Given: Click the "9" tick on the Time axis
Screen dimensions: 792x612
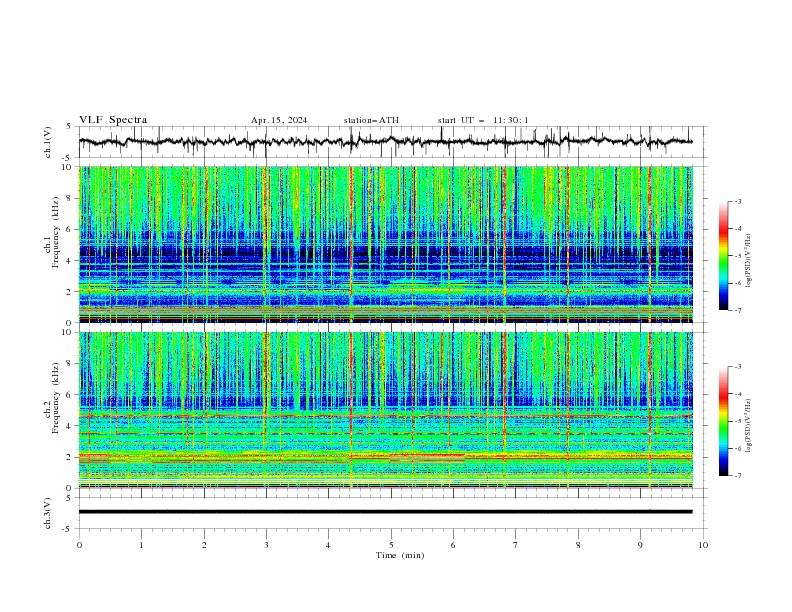Looking at the screenshot, I should (x=640, y=545).
